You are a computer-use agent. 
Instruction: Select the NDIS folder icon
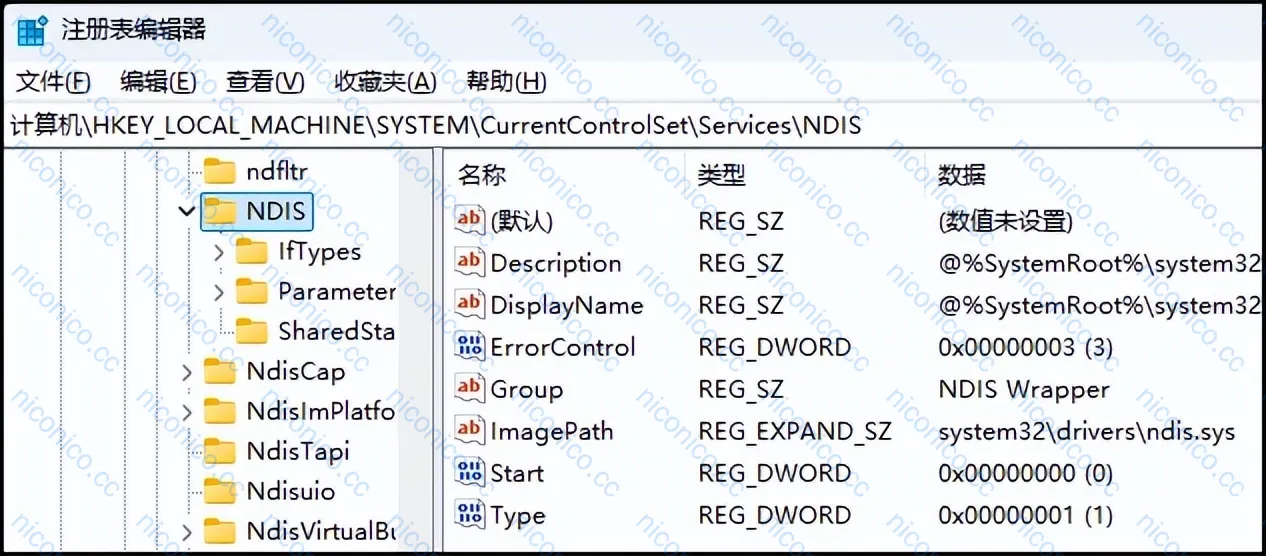(220, 211)
